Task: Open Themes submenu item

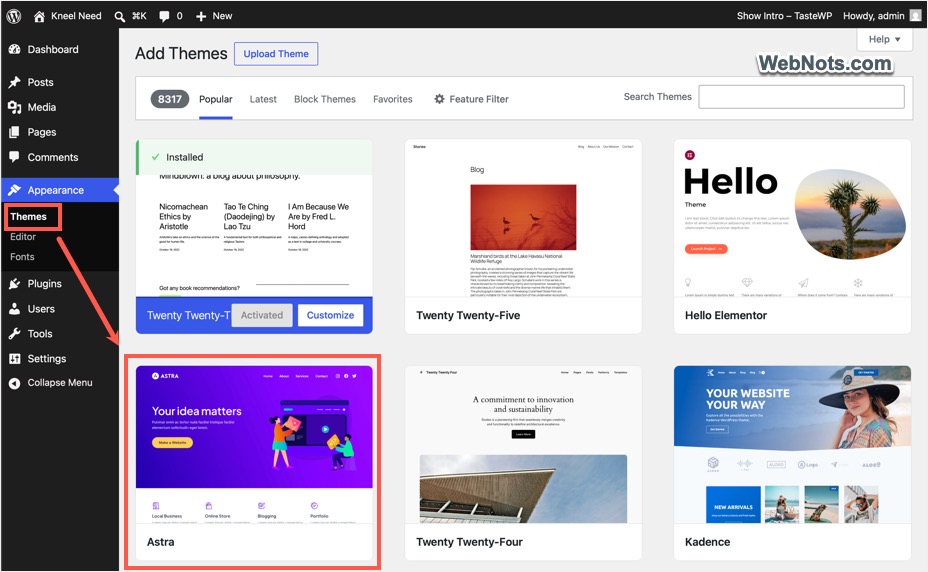Action: (28, 217)
